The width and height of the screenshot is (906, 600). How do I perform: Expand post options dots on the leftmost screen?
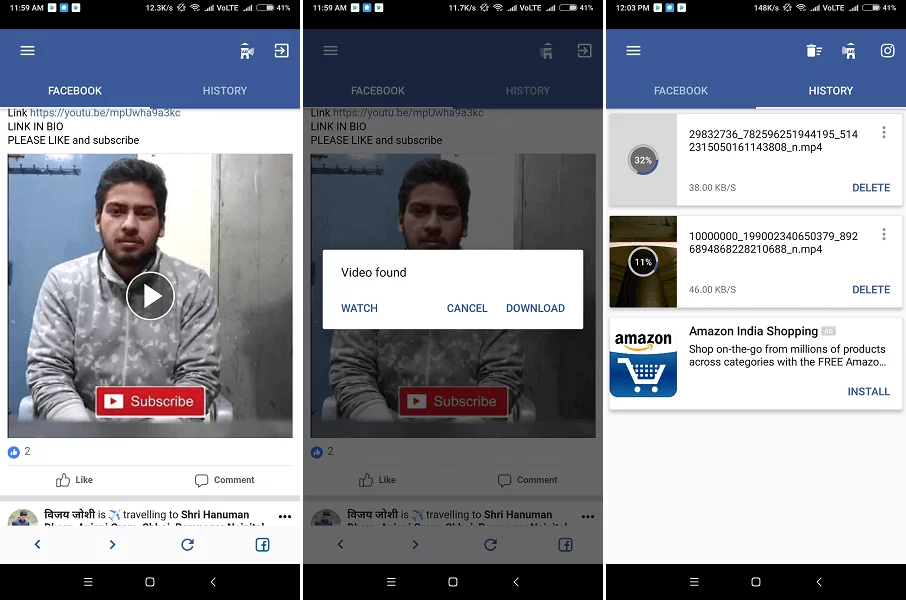[285, 516]
